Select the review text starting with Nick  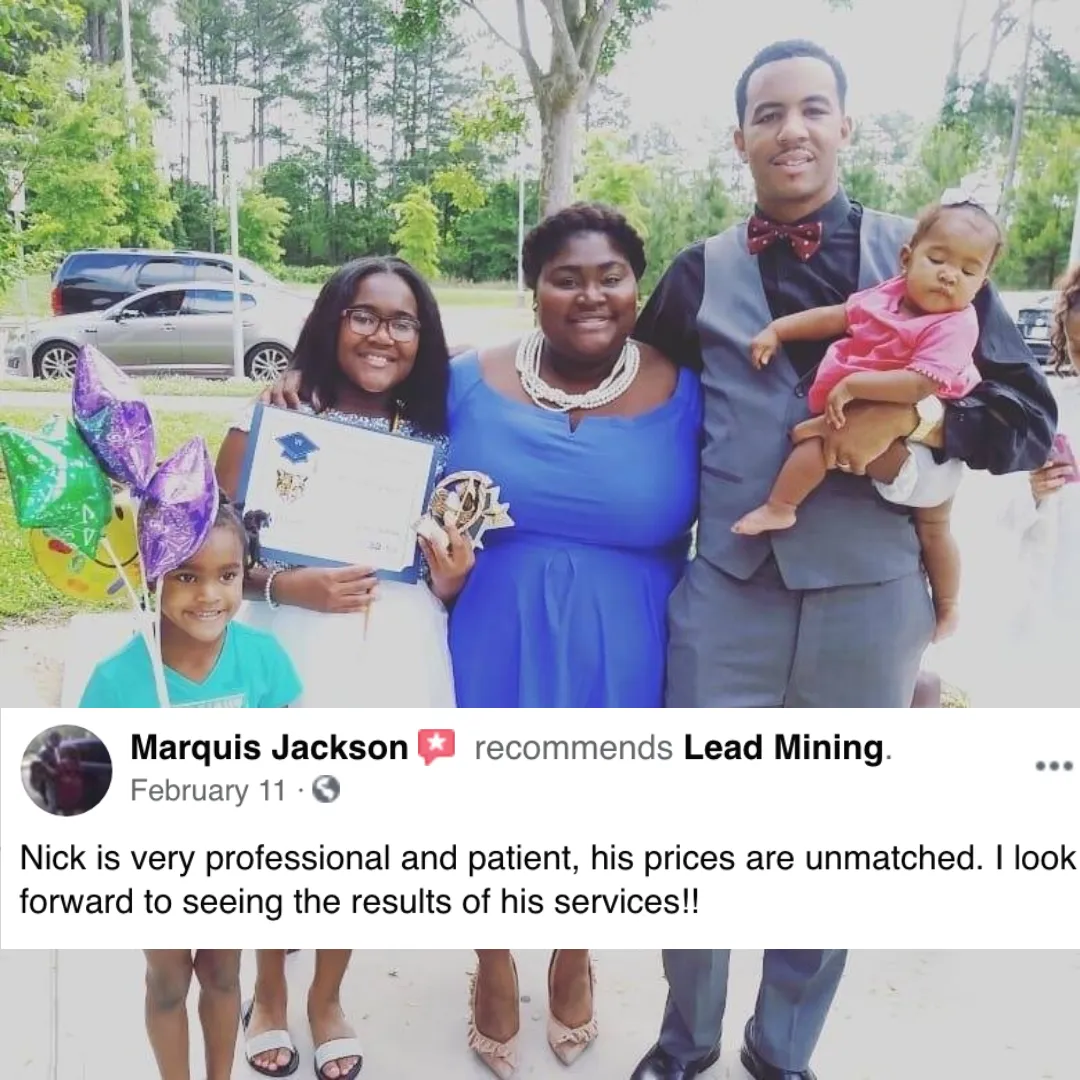coord(547,880)
